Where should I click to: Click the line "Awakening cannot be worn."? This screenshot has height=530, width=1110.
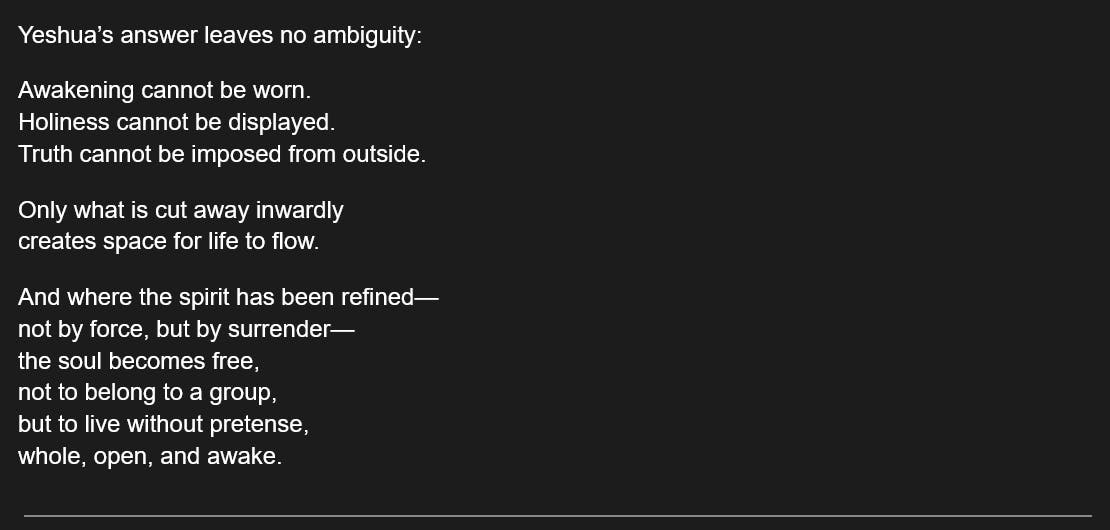tap(164, 90)
